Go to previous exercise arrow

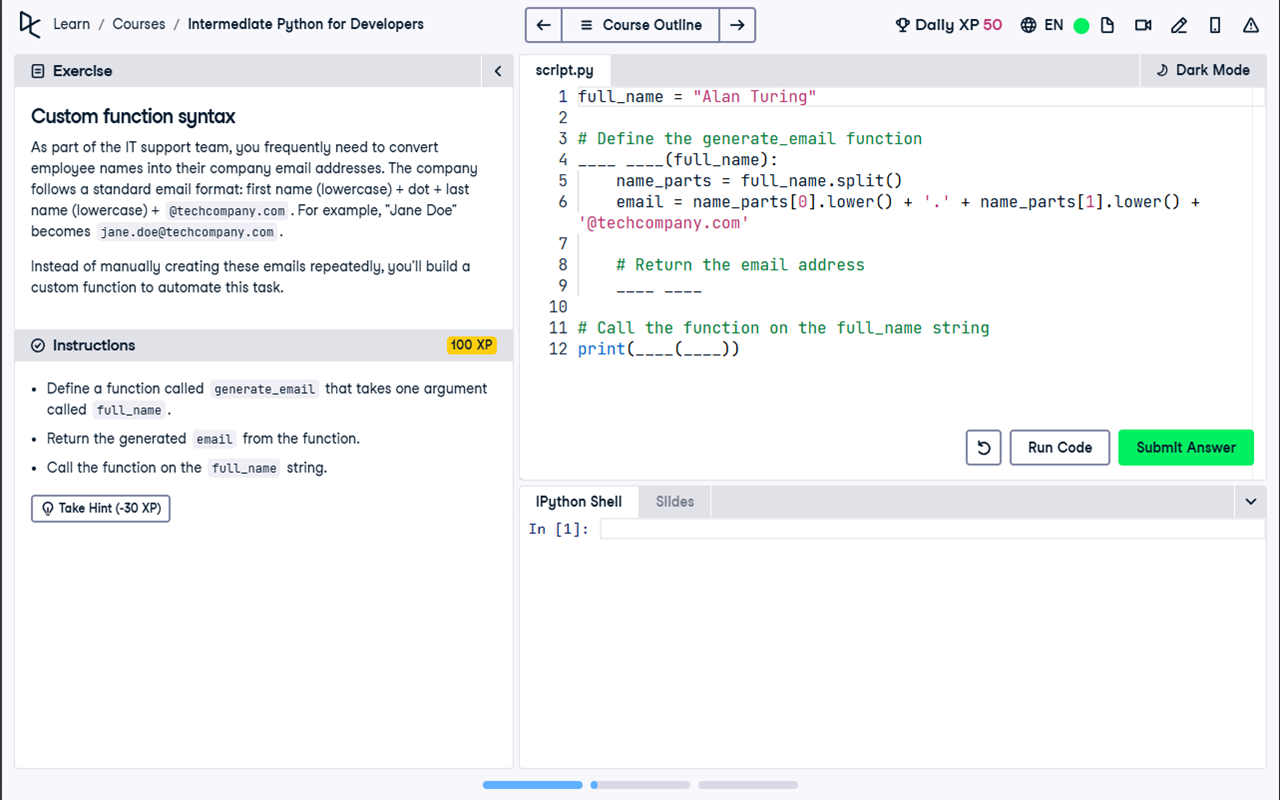click(543, 25)
